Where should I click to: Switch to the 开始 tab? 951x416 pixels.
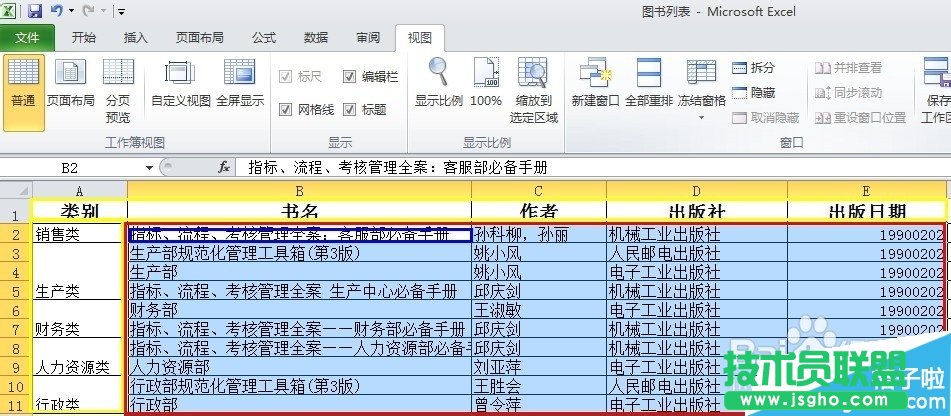(84, 38)
